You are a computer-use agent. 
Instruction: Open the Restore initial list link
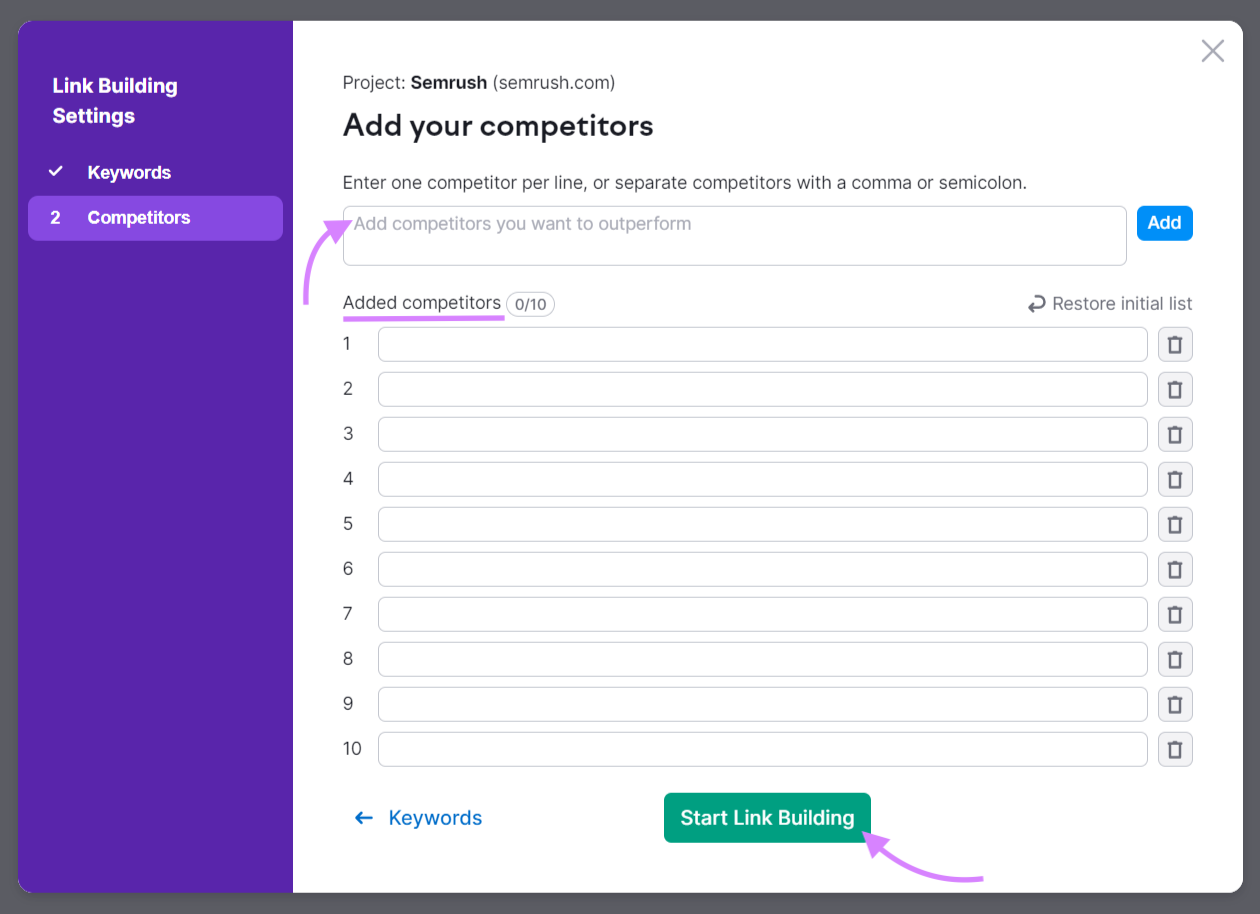point(1120,303)
